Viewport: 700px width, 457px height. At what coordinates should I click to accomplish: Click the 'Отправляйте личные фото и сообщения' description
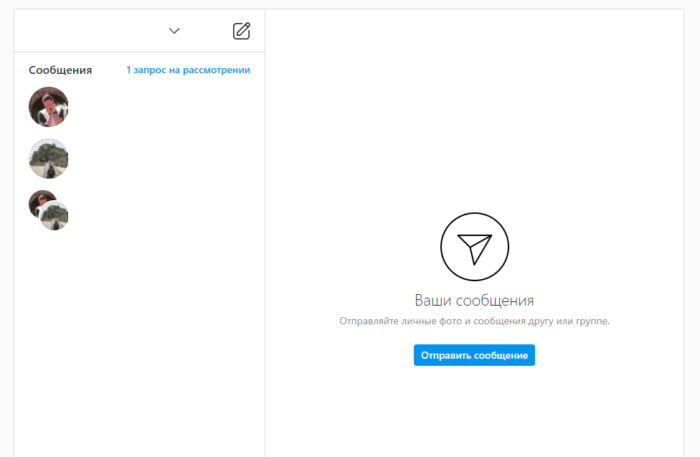coord(474,321)
